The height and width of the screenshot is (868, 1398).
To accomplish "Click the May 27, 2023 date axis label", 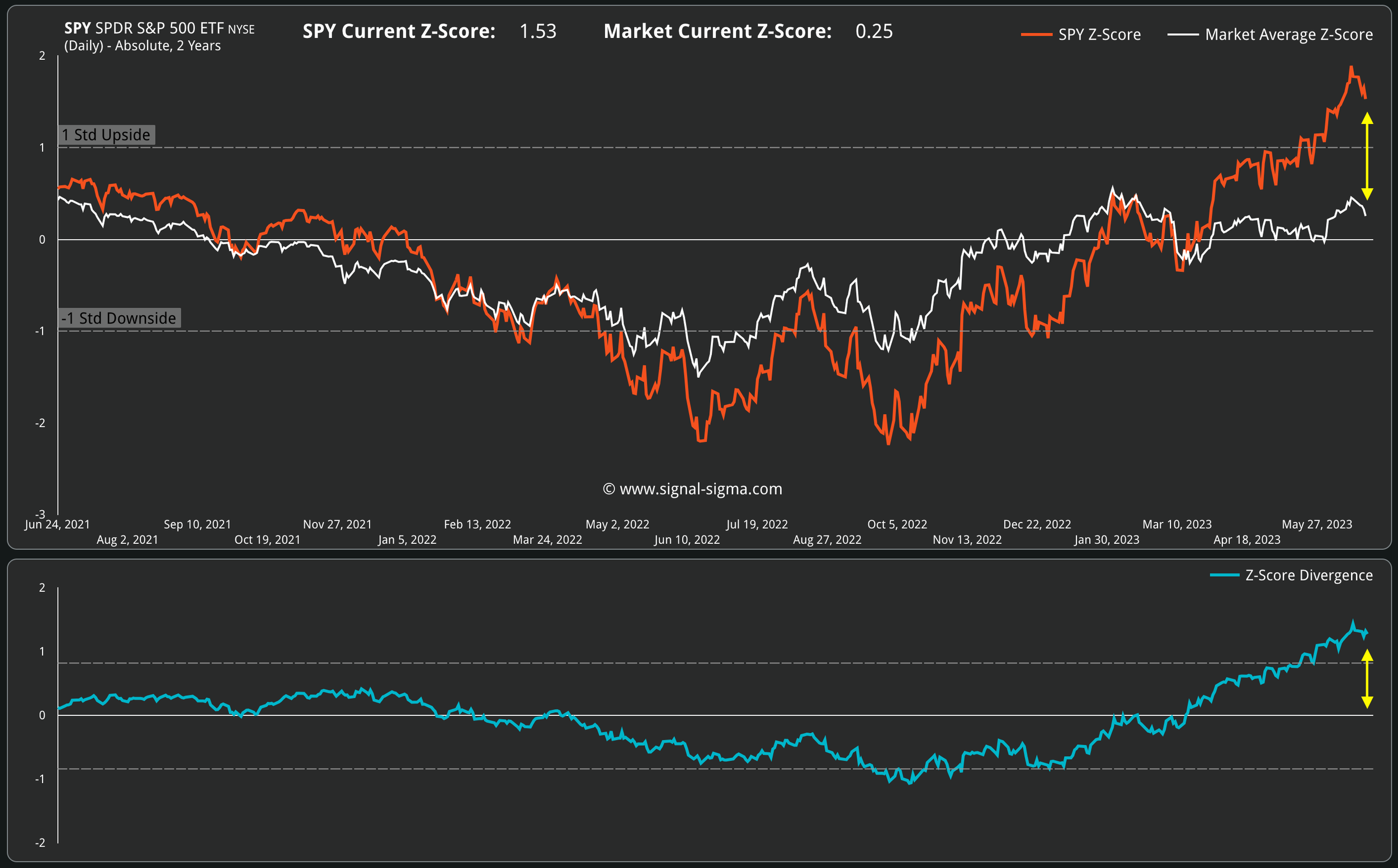I will [1316, 524].
